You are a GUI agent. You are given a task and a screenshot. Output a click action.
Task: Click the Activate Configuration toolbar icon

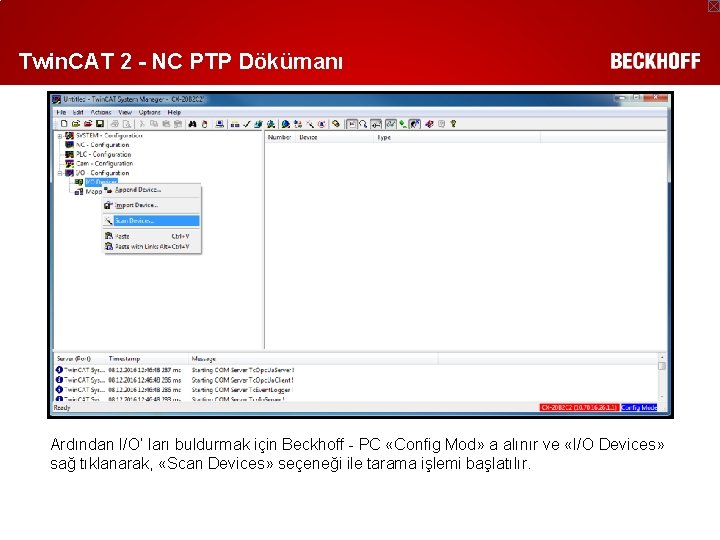click(x=259, y=124)
